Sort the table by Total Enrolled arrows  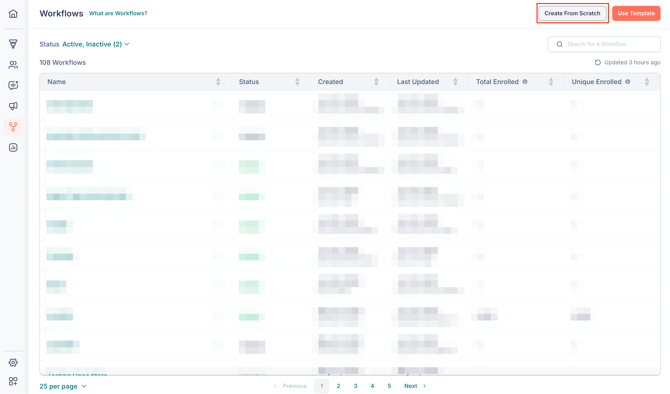(x=551, y=82)
